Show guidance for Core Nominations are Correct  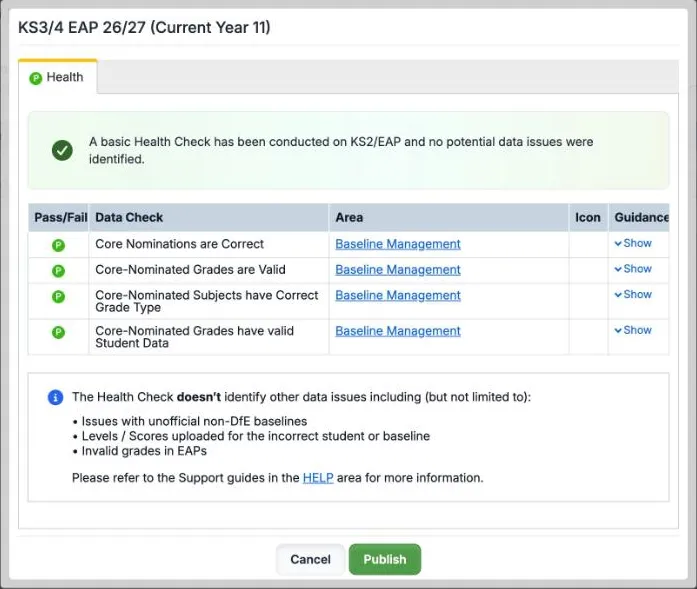point(633,243)
